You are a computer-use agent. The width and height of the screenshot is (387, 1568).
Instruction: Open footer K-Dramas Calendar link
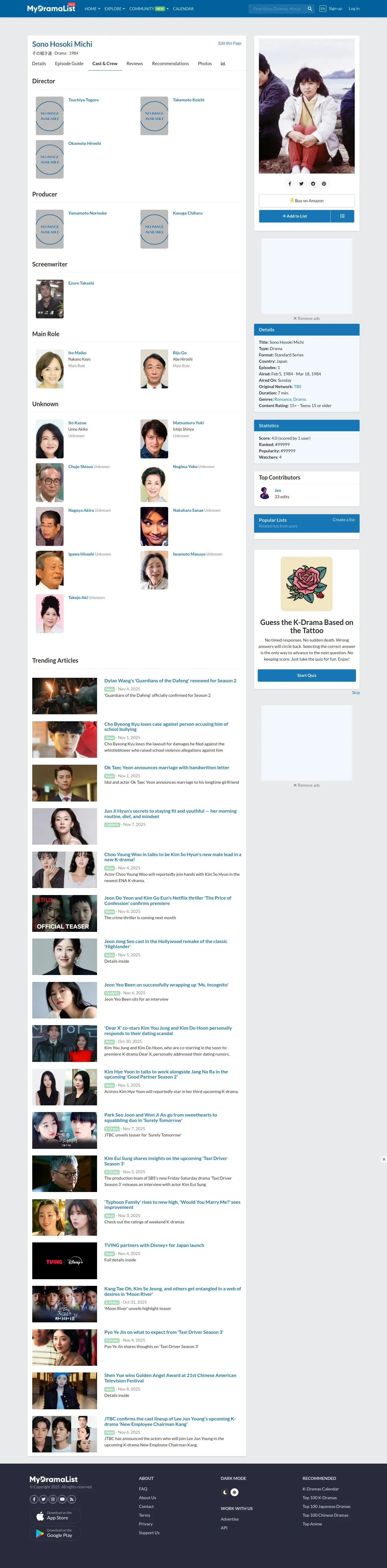(x=321, y=1489)
